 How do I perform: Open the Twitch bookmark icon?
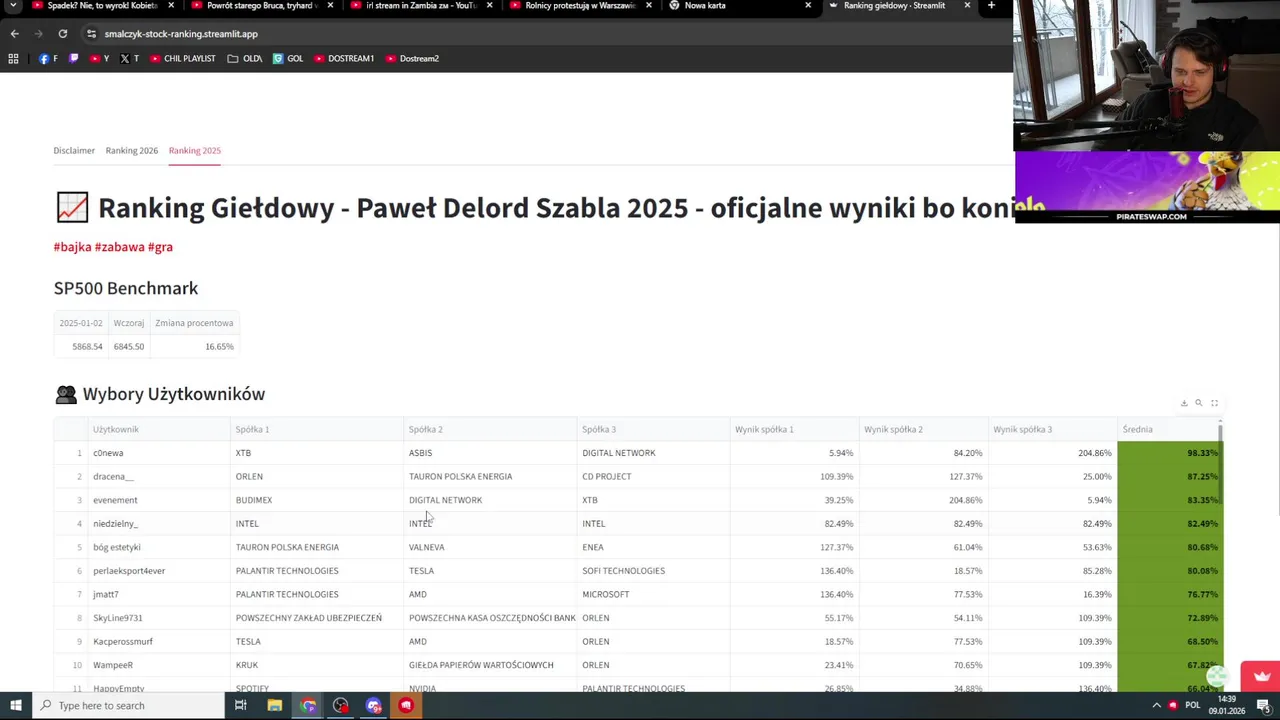(x=73, y=59)
